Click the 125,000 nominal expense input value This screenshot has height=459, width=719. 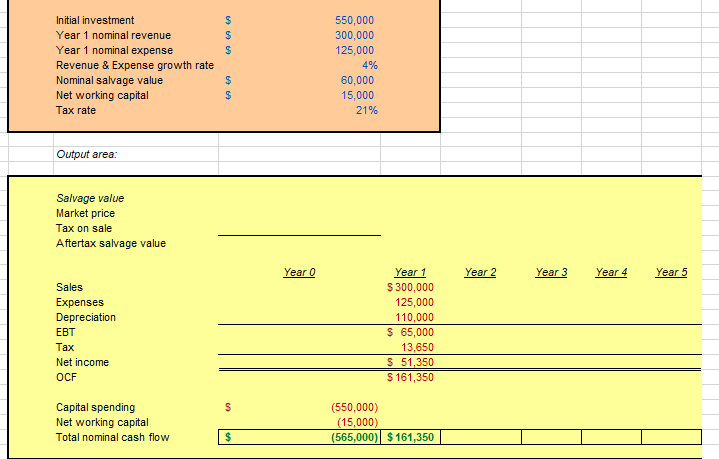point(354,50)
